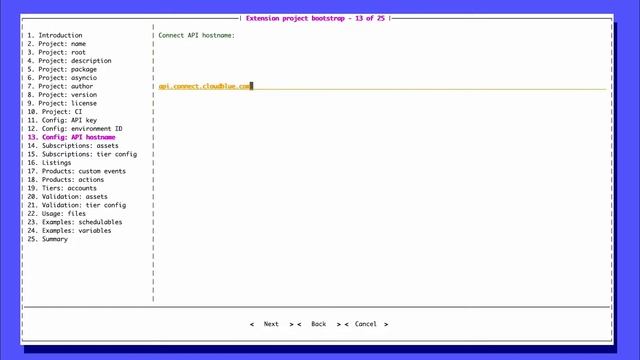Select '5. Project: package' step
Image resolution: width=640 pixels, height=360 pixels.
tap(62, 69)
